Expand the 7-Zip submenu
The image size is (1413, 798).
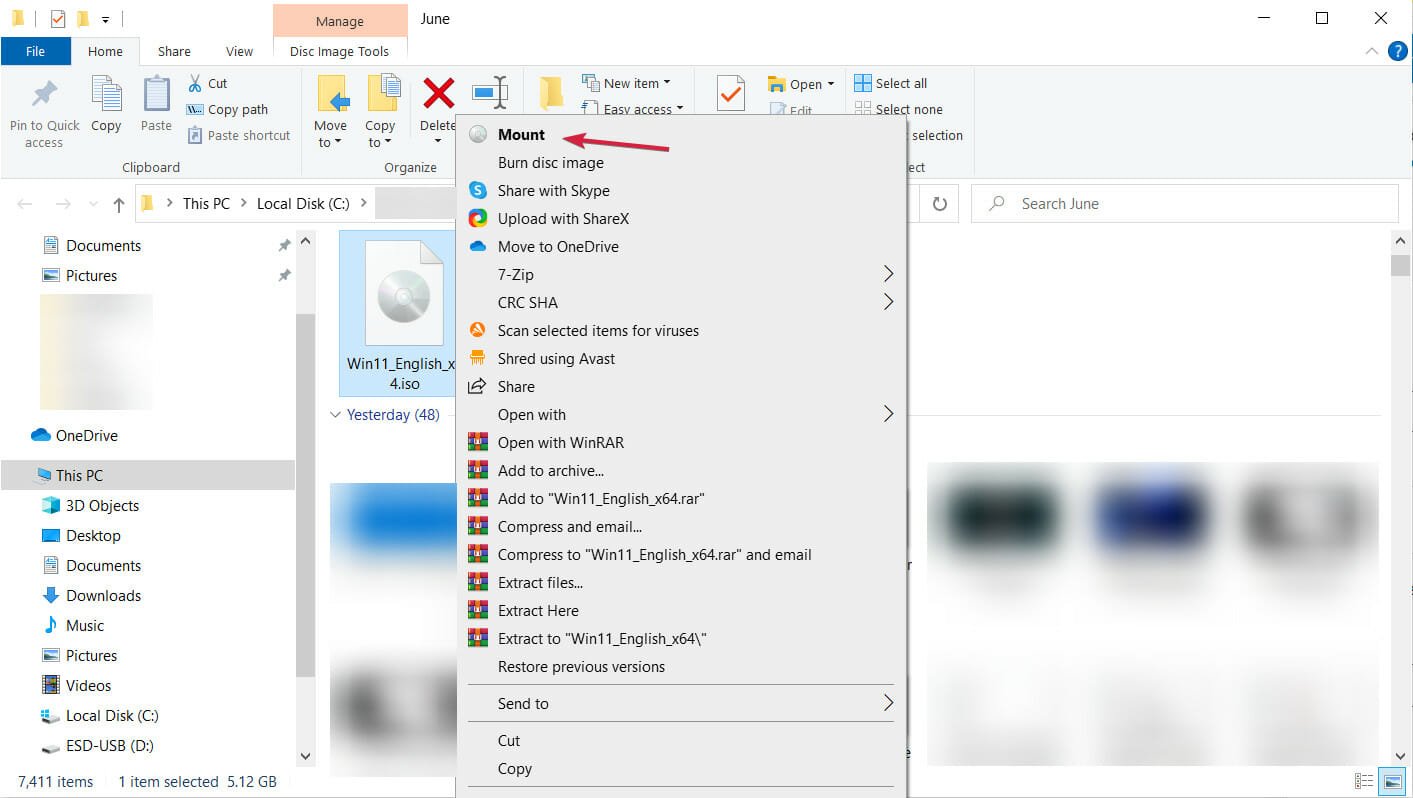click(681, 274)
